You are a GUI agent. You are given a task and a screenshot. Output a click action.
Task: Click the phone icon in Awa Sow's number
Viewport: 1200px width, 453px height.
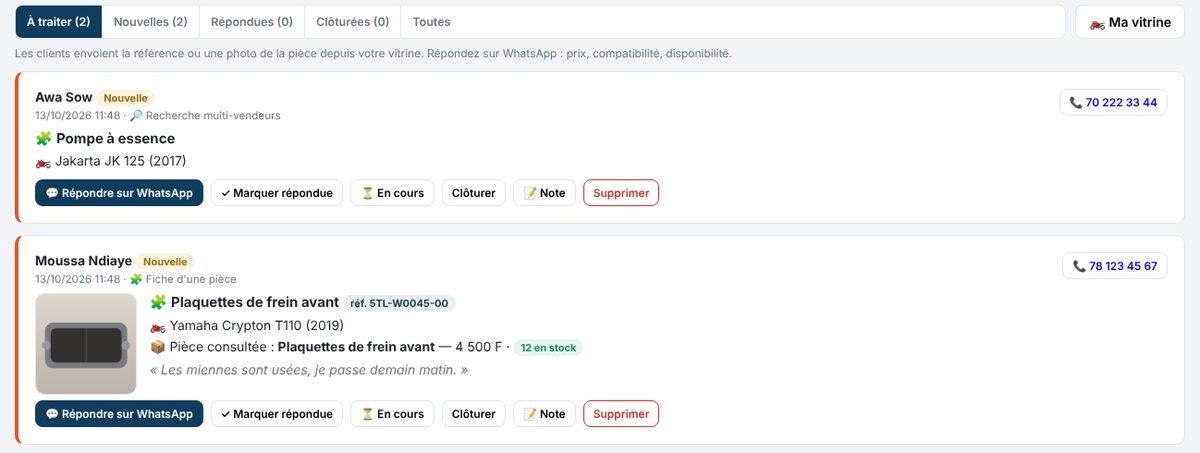click(1076, 102)
